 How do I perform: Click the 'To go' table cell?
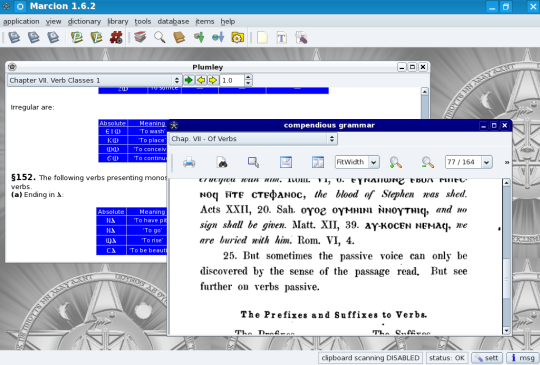(x=152, y=230)
